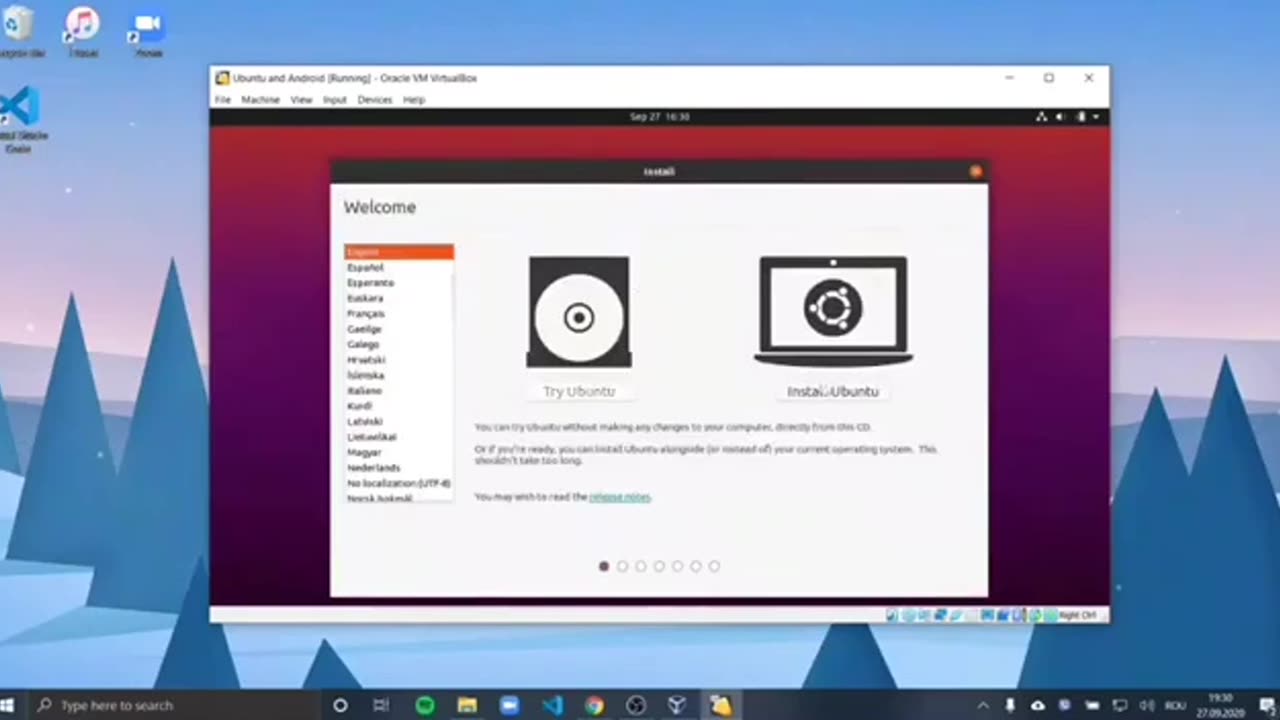Click the Right Ctrl host key indicator
1280x720 pixels.
1077,615
